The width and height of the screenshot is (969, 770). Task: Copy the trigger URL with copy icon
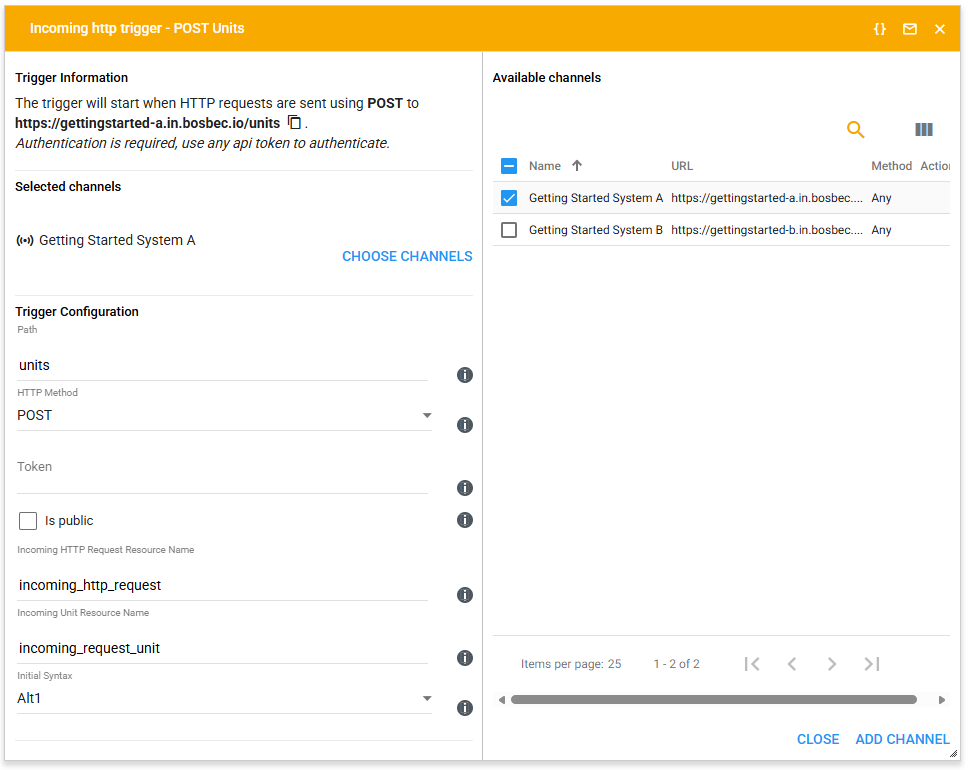[294, 122]
